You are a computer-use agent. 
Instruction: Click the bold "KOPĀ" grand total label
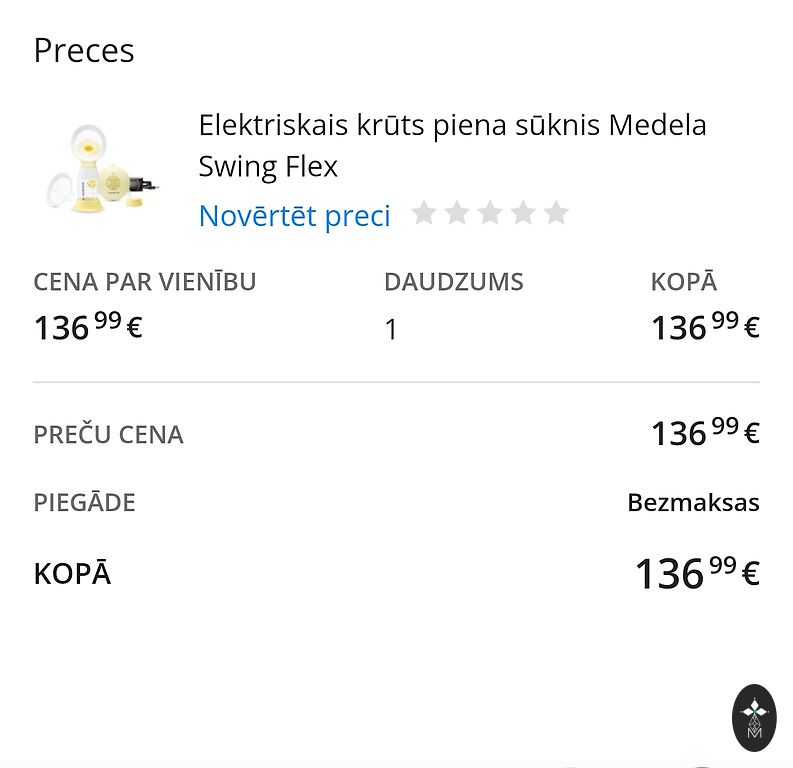(72, 574)
